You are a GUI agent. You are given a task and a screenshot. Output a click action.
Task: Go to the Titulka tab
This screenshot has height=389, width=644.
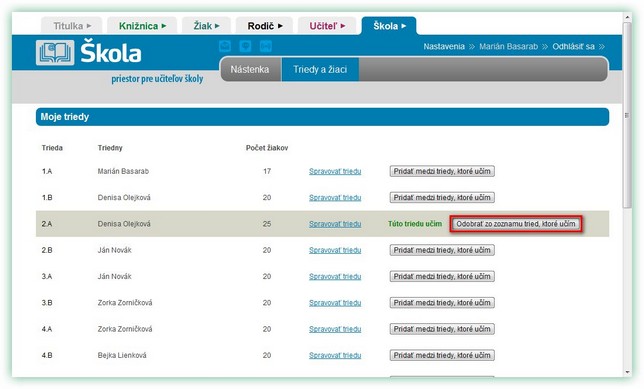tap(72, 26)
